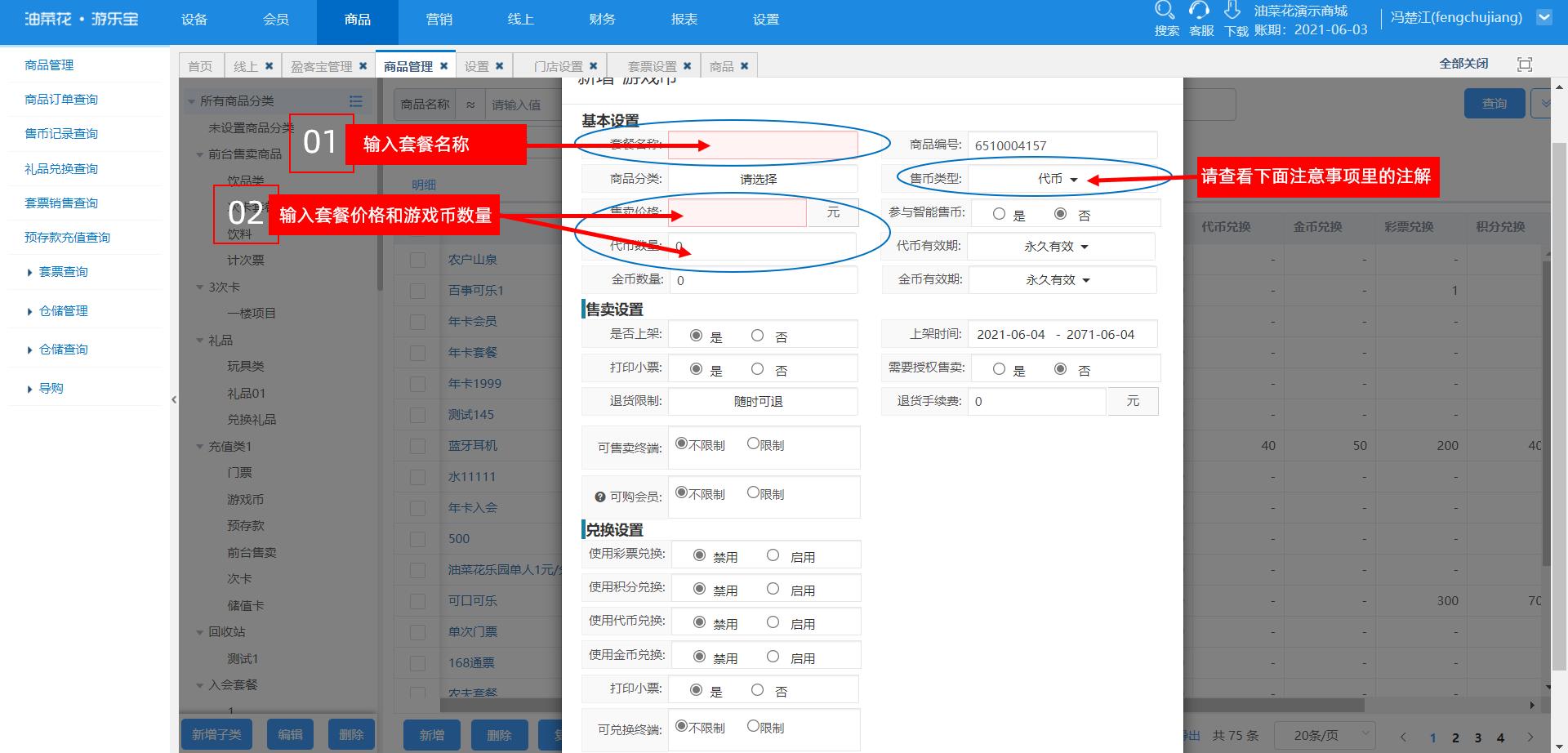
Task: Close the 门店设置 tab
Action: (x=593, y=66)
